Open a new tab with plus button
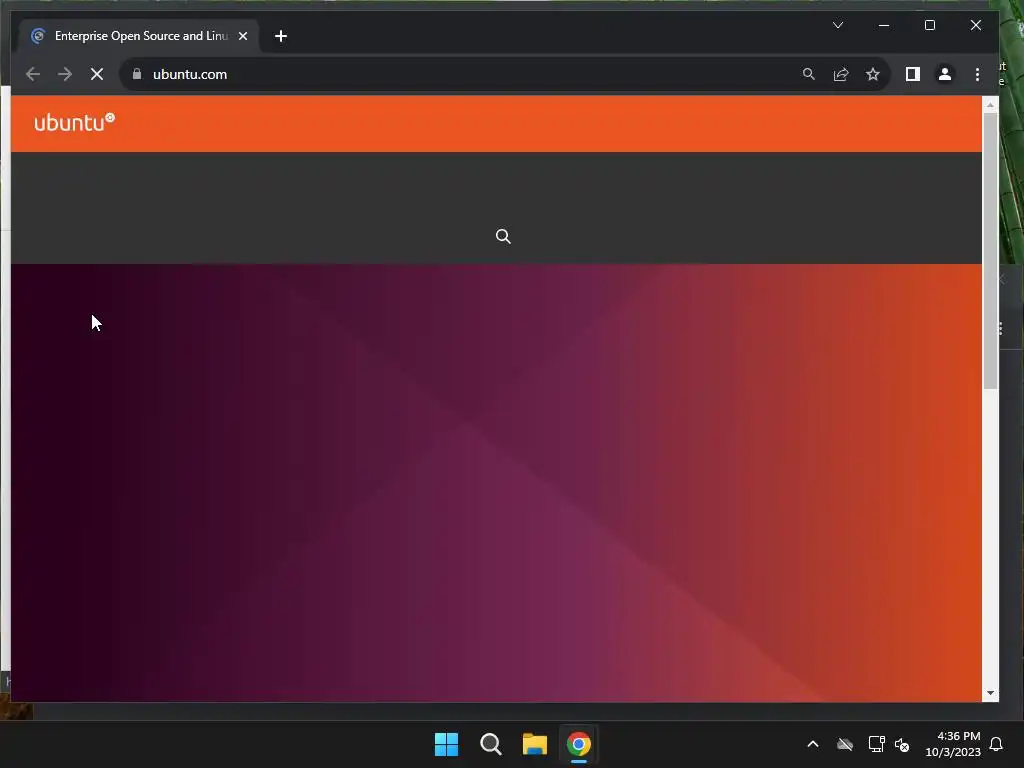 (x=281, y=36)
